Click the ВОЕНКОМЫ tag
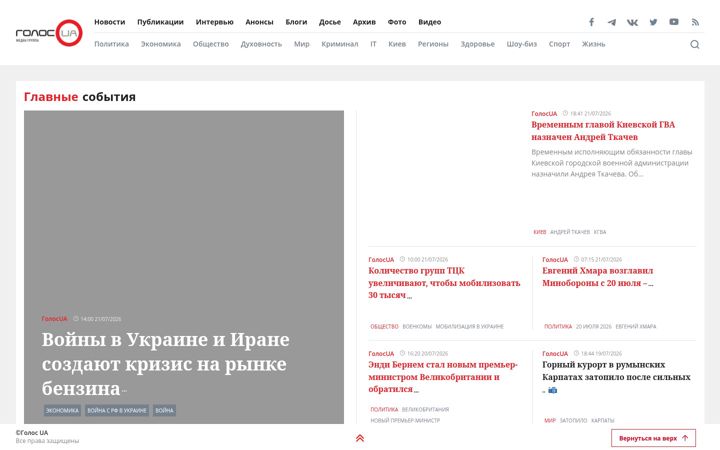 tap(417, 326)
